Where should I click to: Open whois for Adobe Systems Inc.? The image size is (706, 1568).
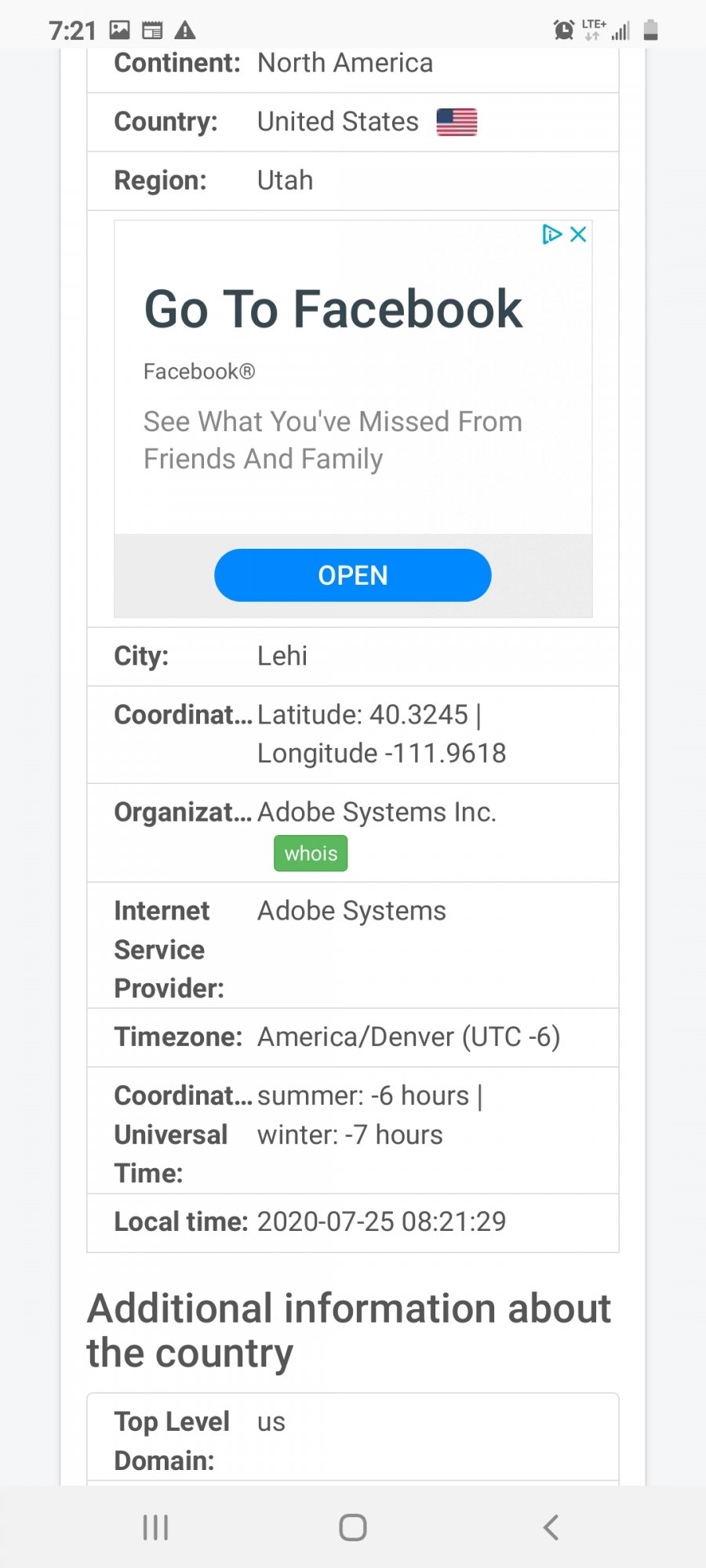pyautogui.click(x=311, y=854)
